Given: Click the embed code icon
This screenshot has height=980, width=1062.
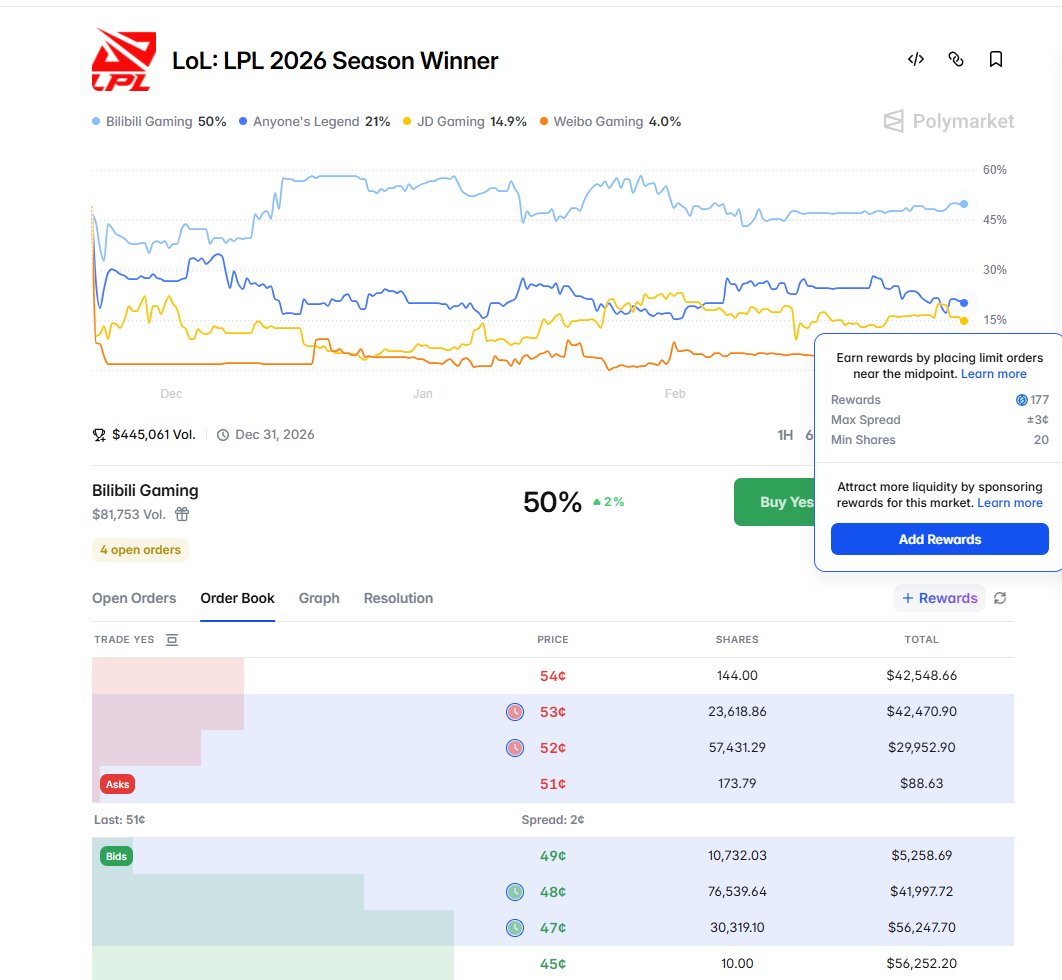Looking at the screenshot, I should (916, 60).
